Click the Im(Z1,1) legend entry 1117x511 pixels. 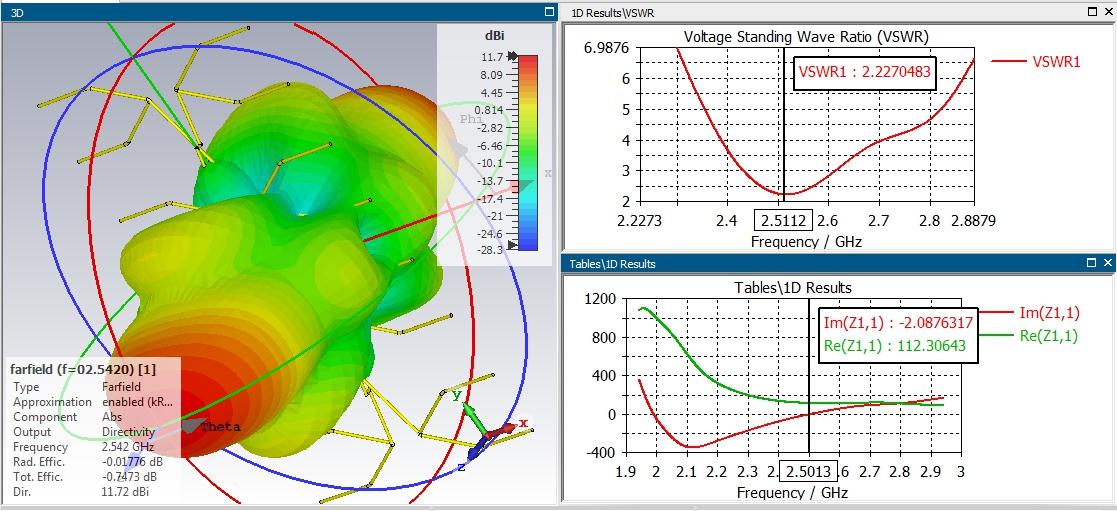[x=1029, y=312]
